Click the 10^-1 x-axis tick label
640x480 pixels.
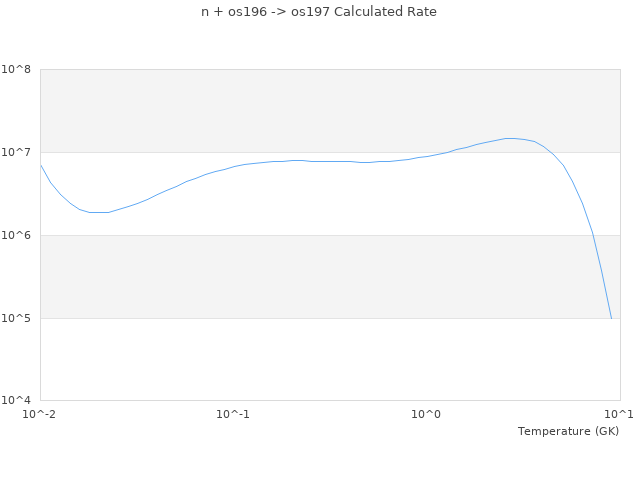coord(233,414)
